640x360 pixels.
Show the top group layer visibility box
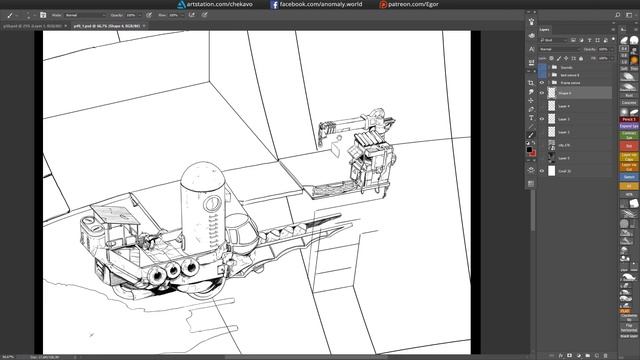pos(542,67)
